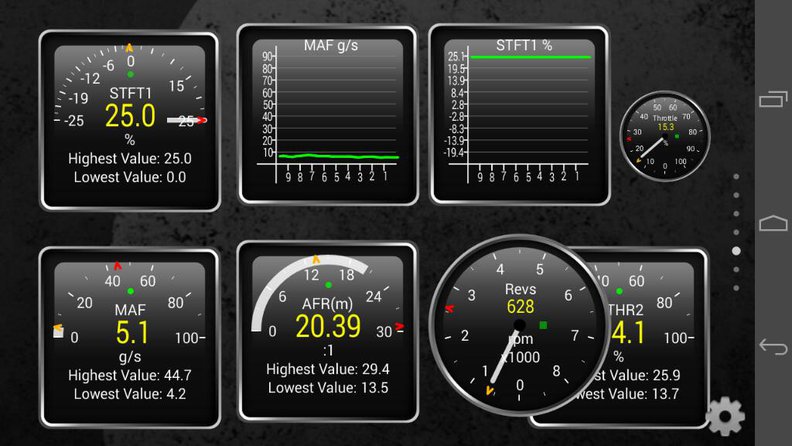The image size is (792, 446).
Task: Tap AFR(m) Highest Value 29.4 text
Action: click(x=327, y=369)
